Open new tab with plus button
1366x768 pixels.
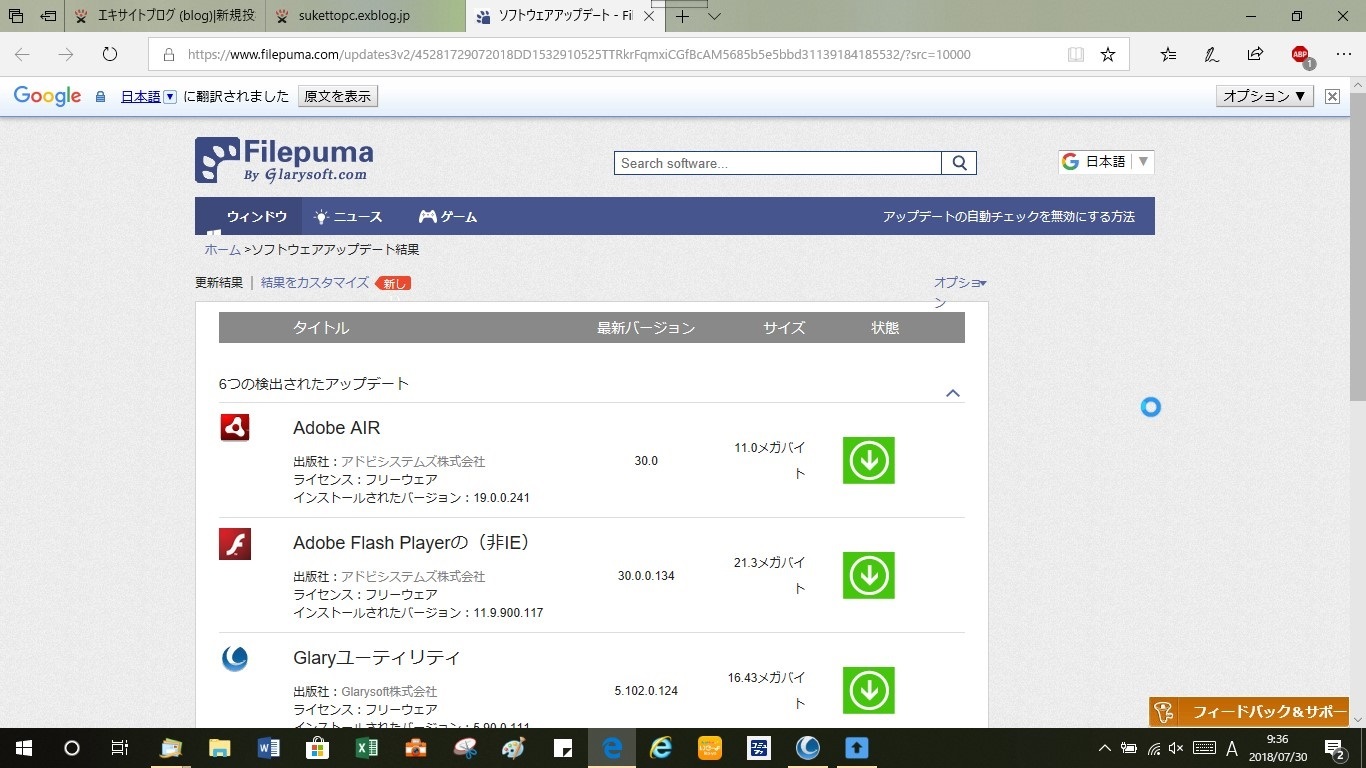(683, 16)
